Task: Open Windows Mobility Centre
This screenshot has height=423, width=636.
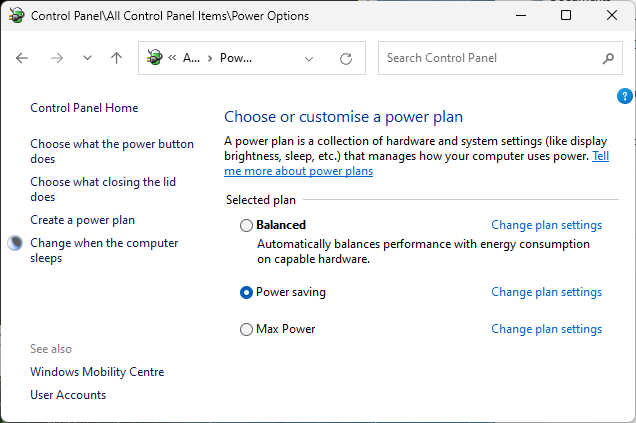Action: pos(97,372)
